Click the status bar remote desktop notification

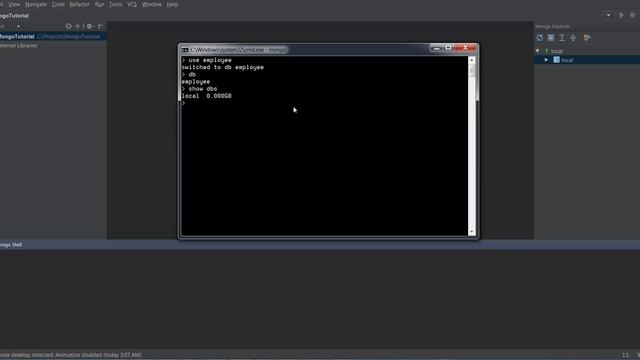pos(71,355)
